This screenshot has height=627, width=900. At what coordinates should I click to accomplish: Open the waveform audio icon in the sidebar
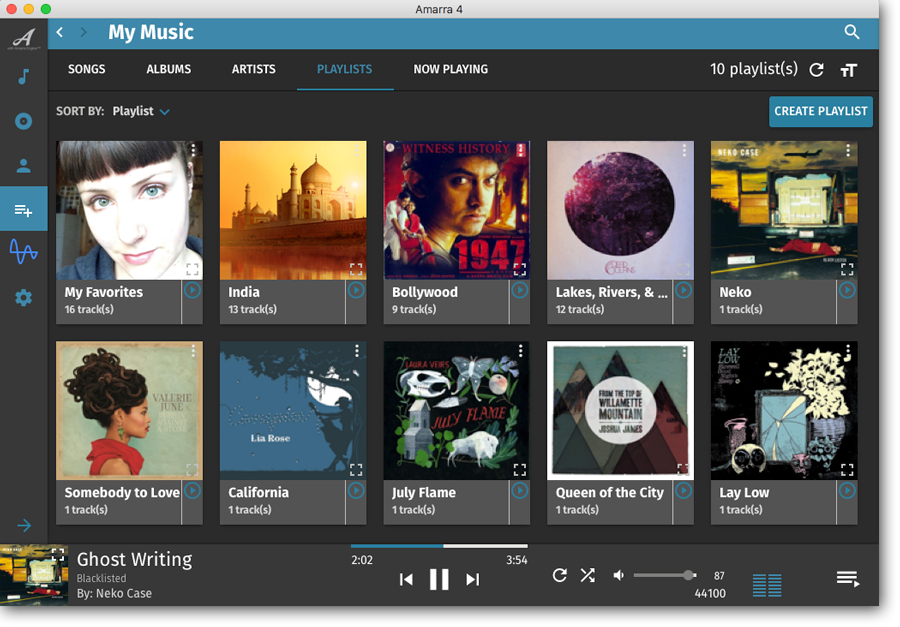click(24, 251)
